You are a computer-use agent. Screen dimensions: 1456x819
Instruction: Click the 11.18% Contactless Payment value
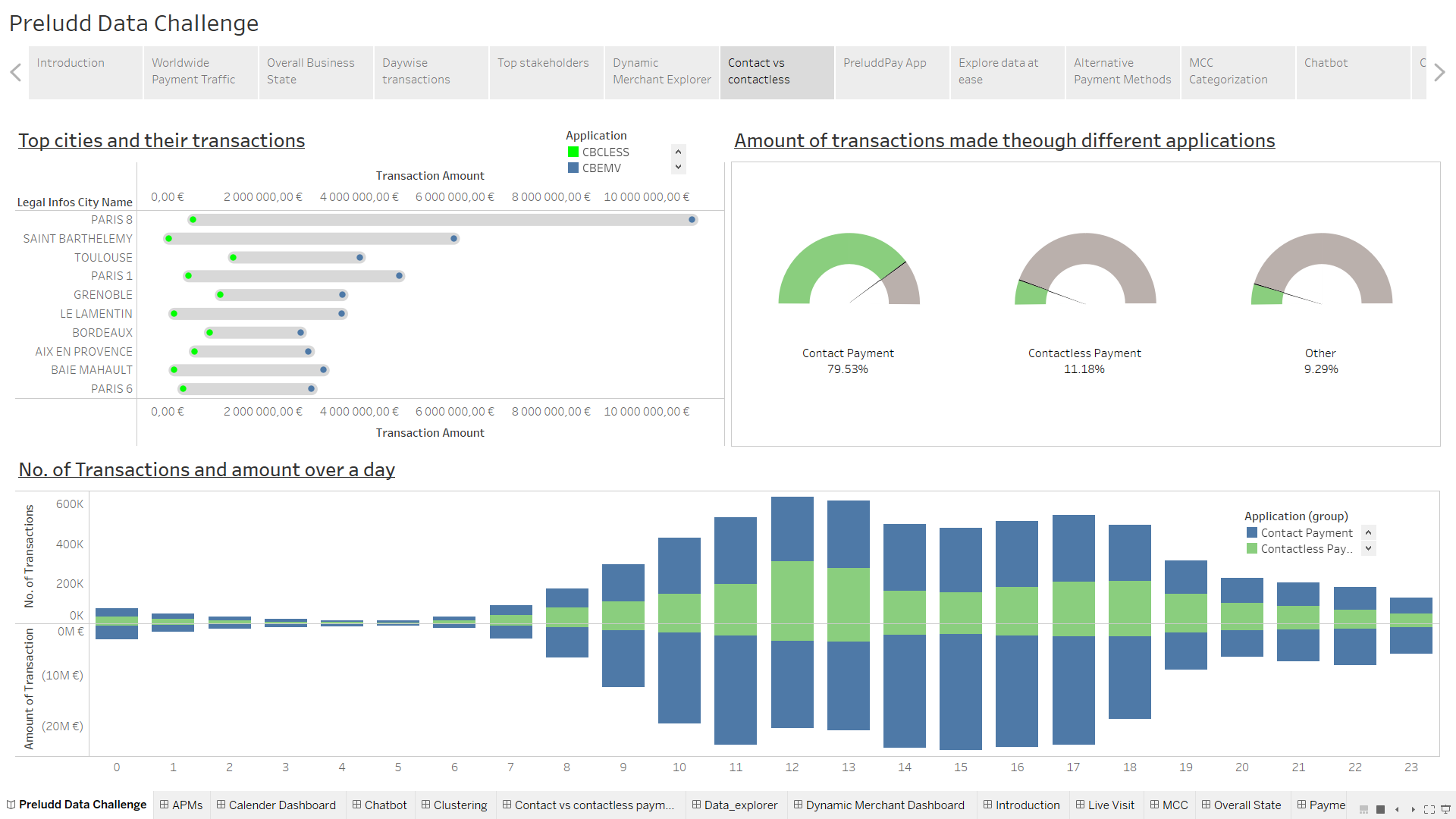tap(1084, 369)
